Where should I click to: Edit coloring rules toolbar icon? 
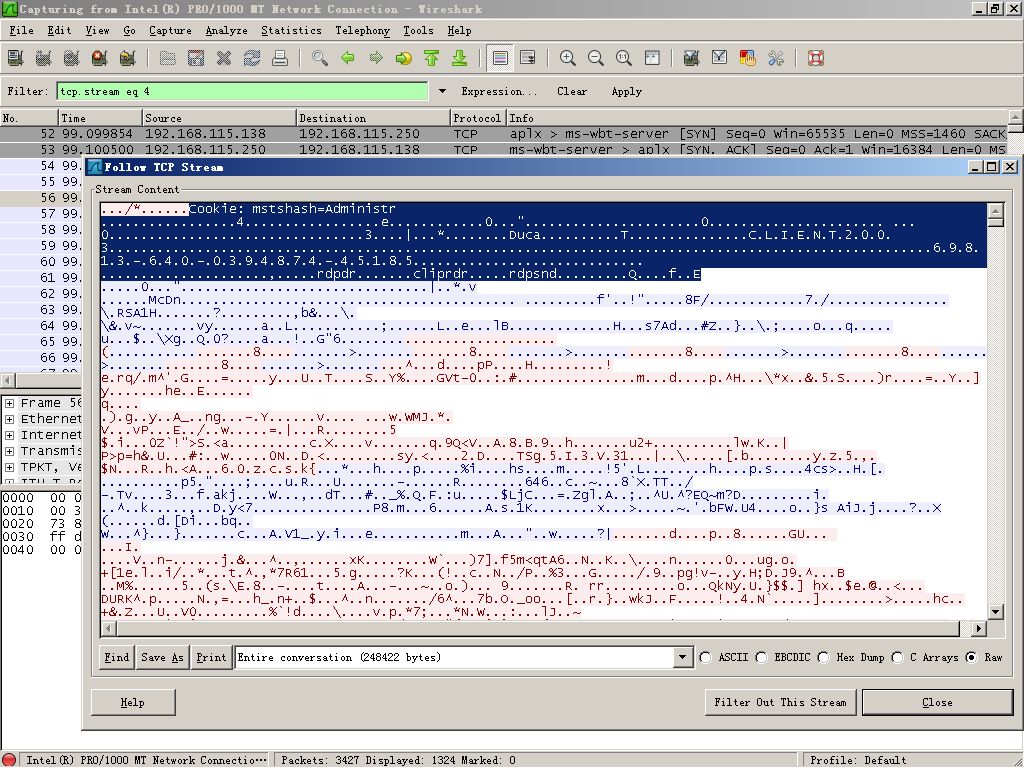click(747, 58)
